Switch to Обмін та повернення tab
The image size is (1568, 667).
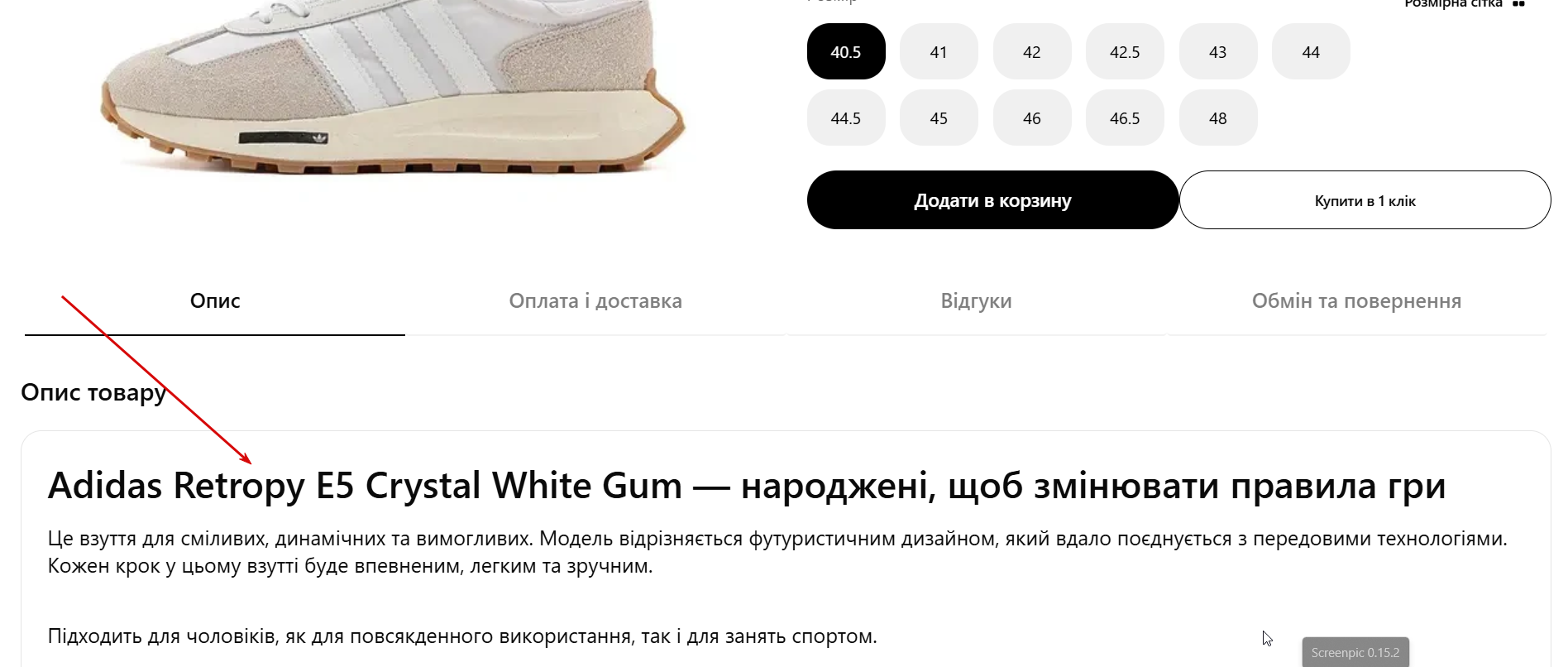point(1356,301)
